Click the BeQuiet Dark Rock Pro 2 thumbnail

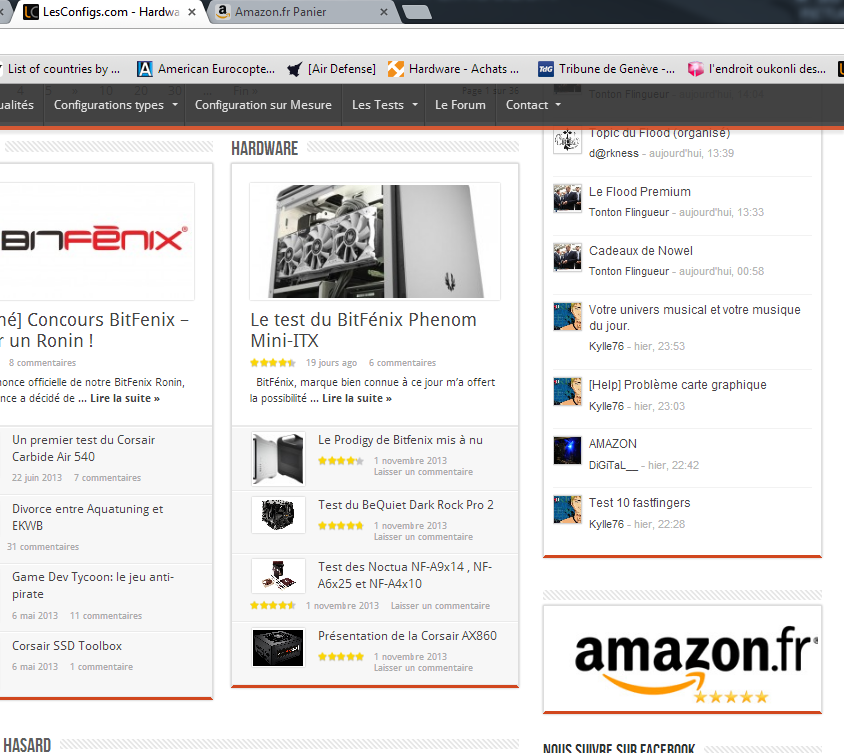point(278,515)
